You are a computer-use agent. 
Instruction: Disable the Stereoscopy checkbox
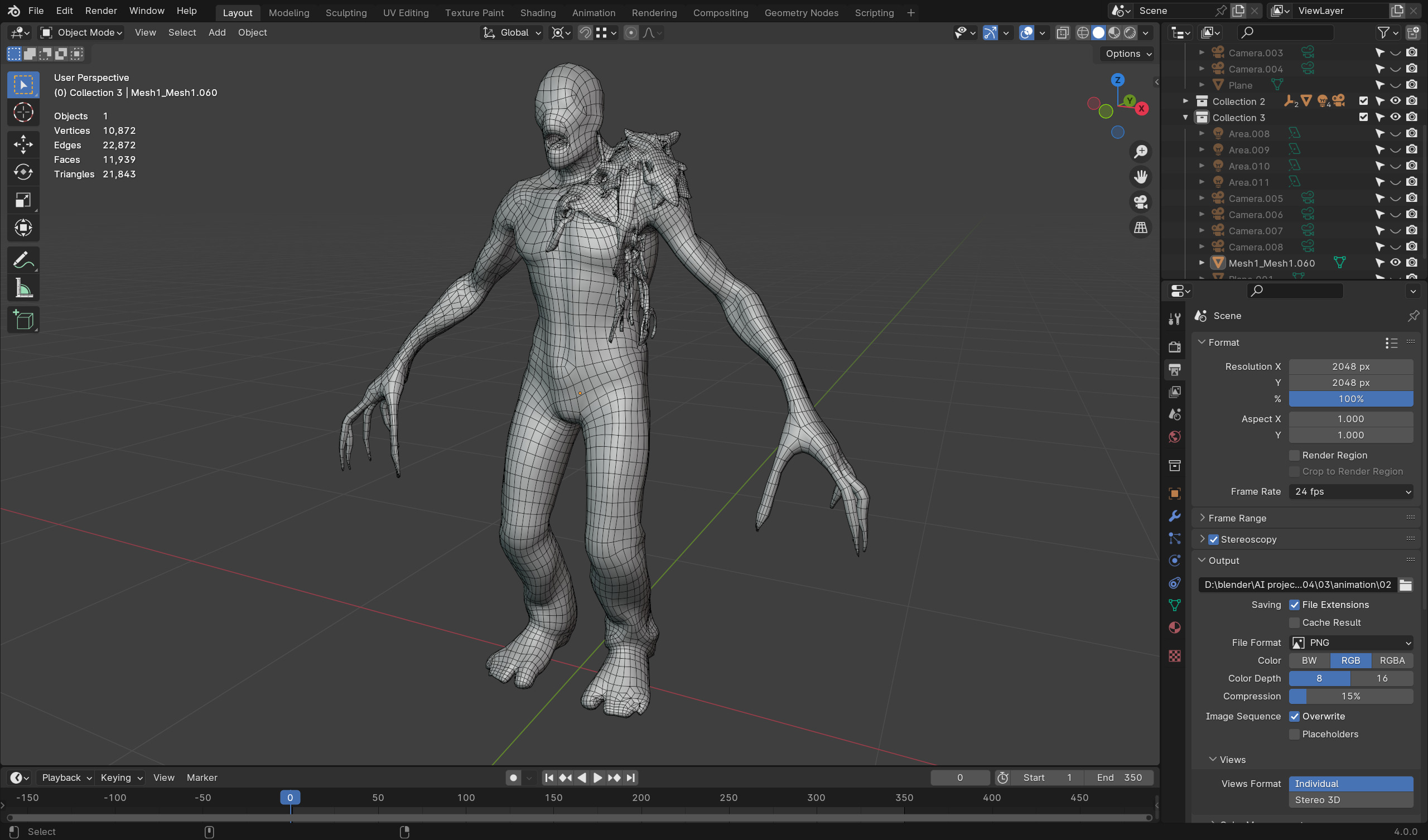pyautogui.click(x=1213, y=539)
